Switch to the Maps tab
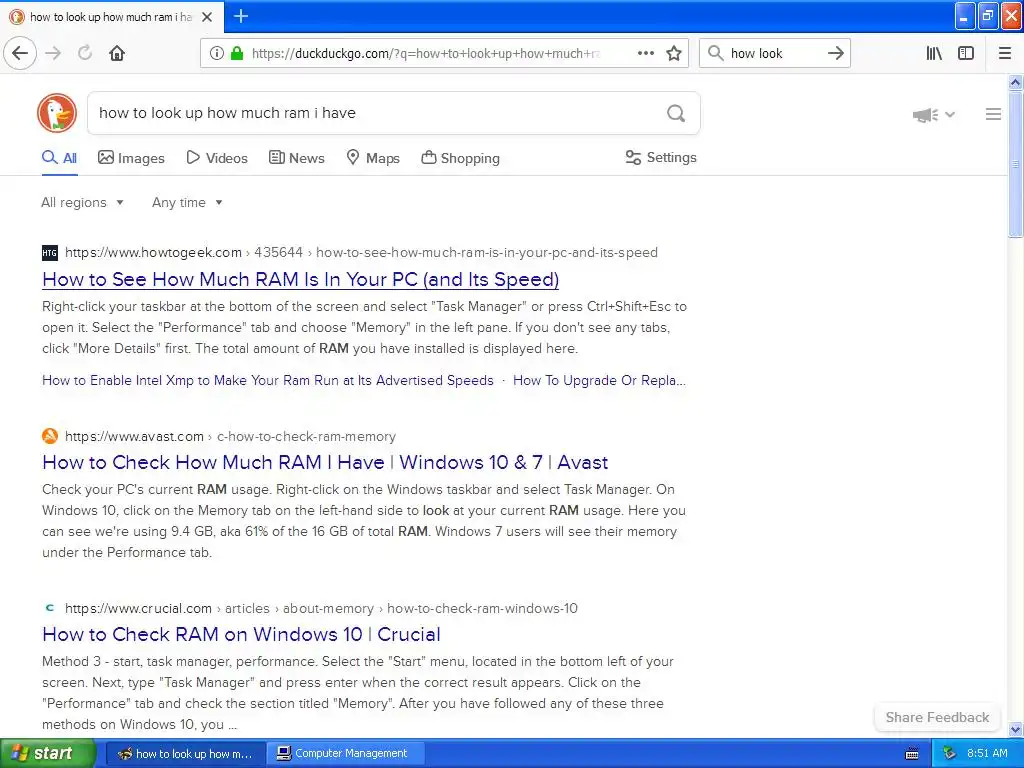 click(x=373, y=158)
